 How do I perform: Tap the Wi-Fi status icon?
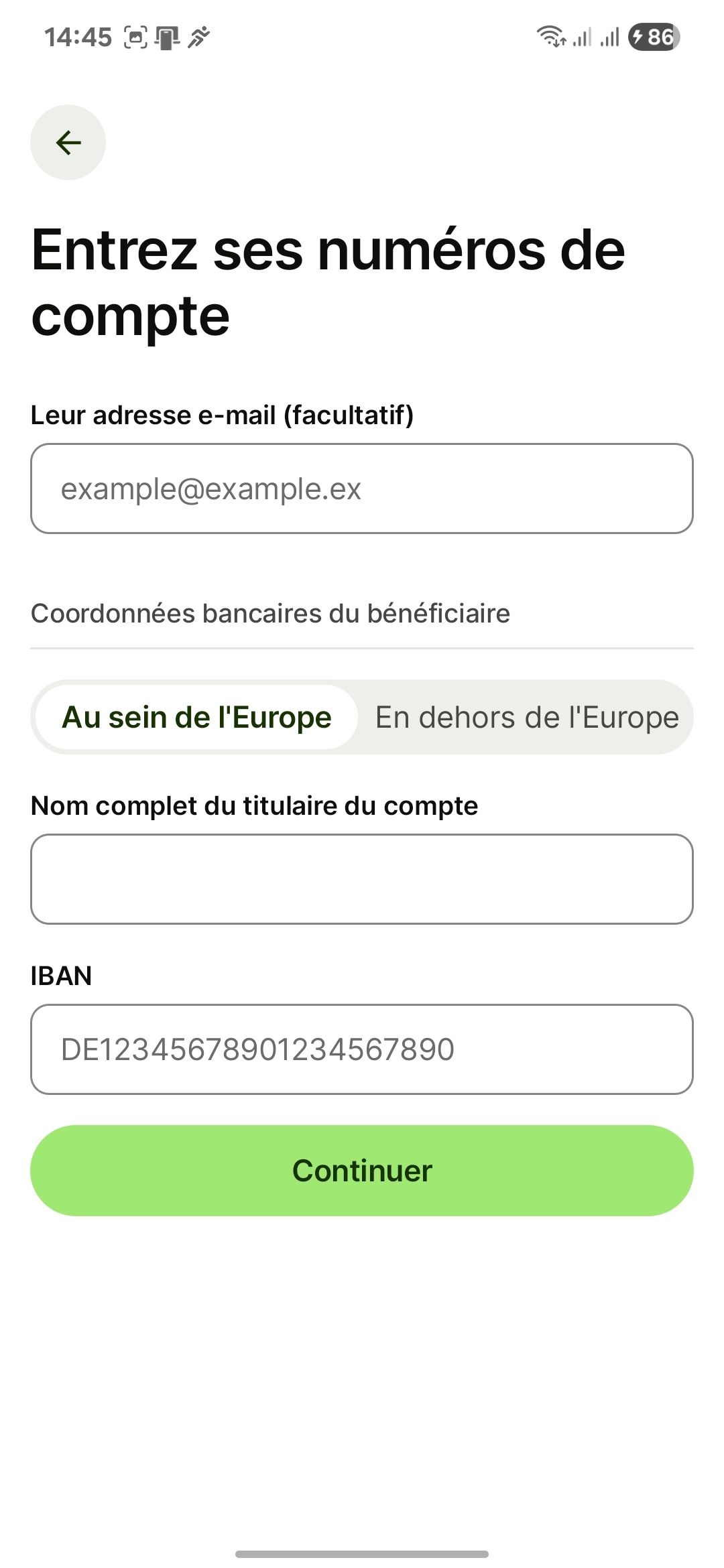552,36
